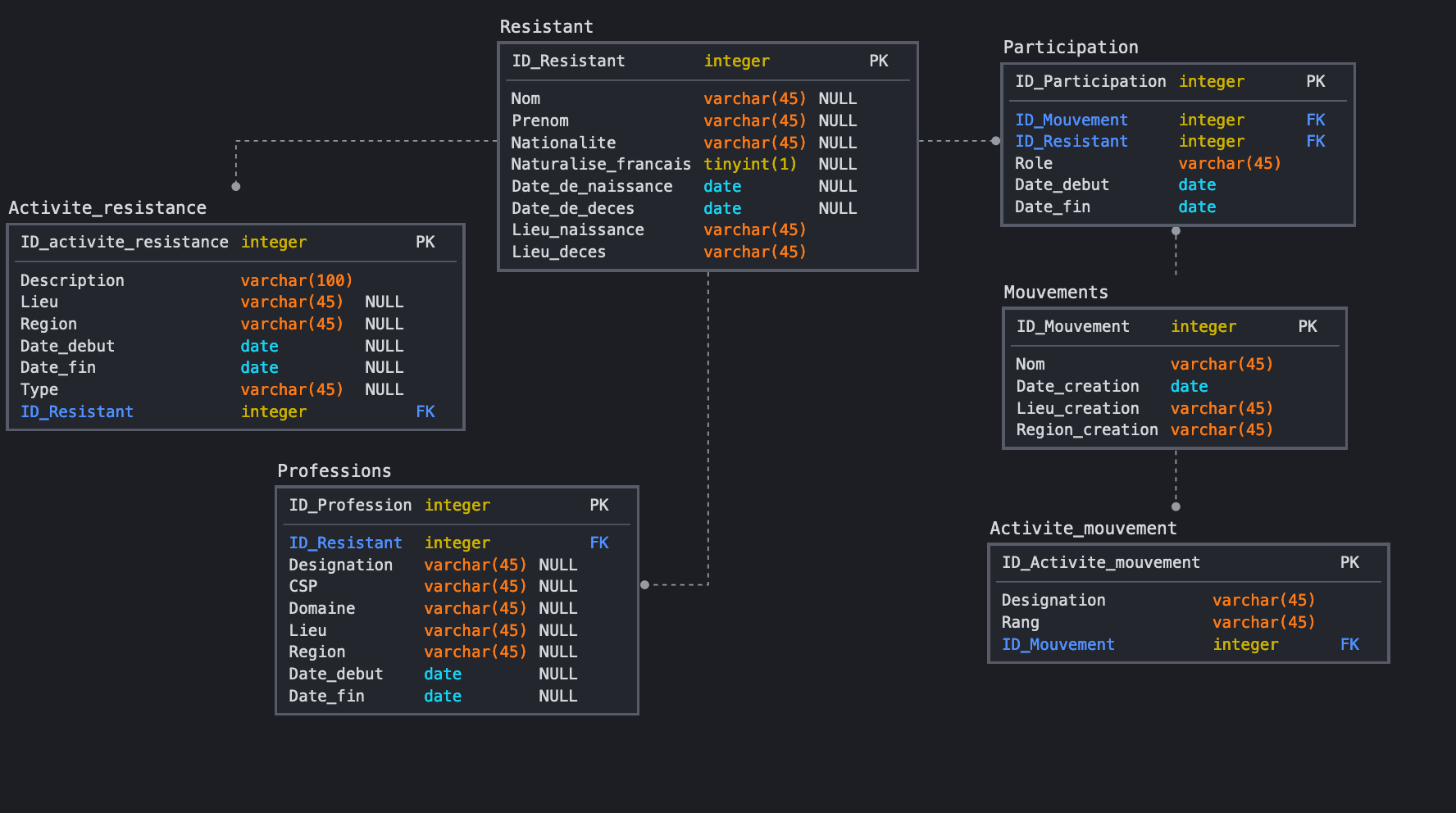This screenshot has width=1456, height=813.
Task: Select the Domaine column
Action: [457, 608]
